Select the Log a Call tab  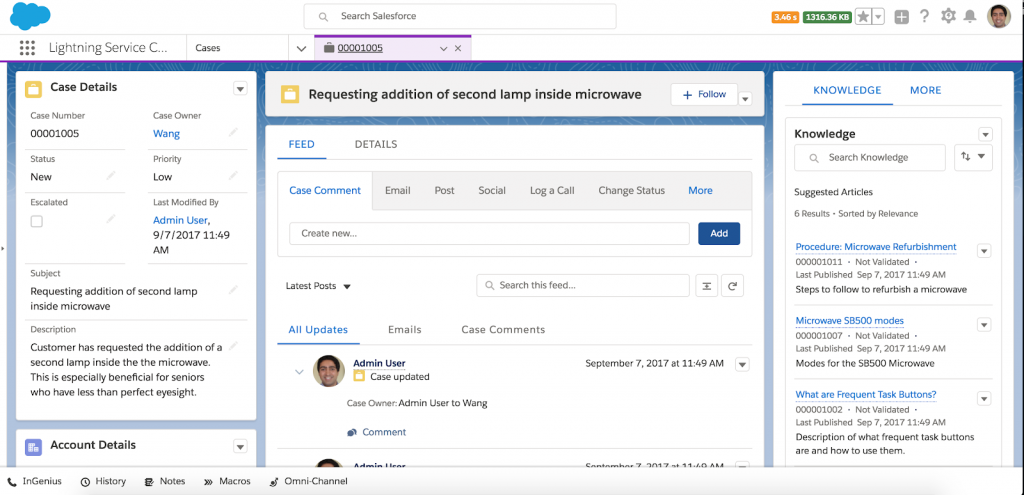[552, 191]
